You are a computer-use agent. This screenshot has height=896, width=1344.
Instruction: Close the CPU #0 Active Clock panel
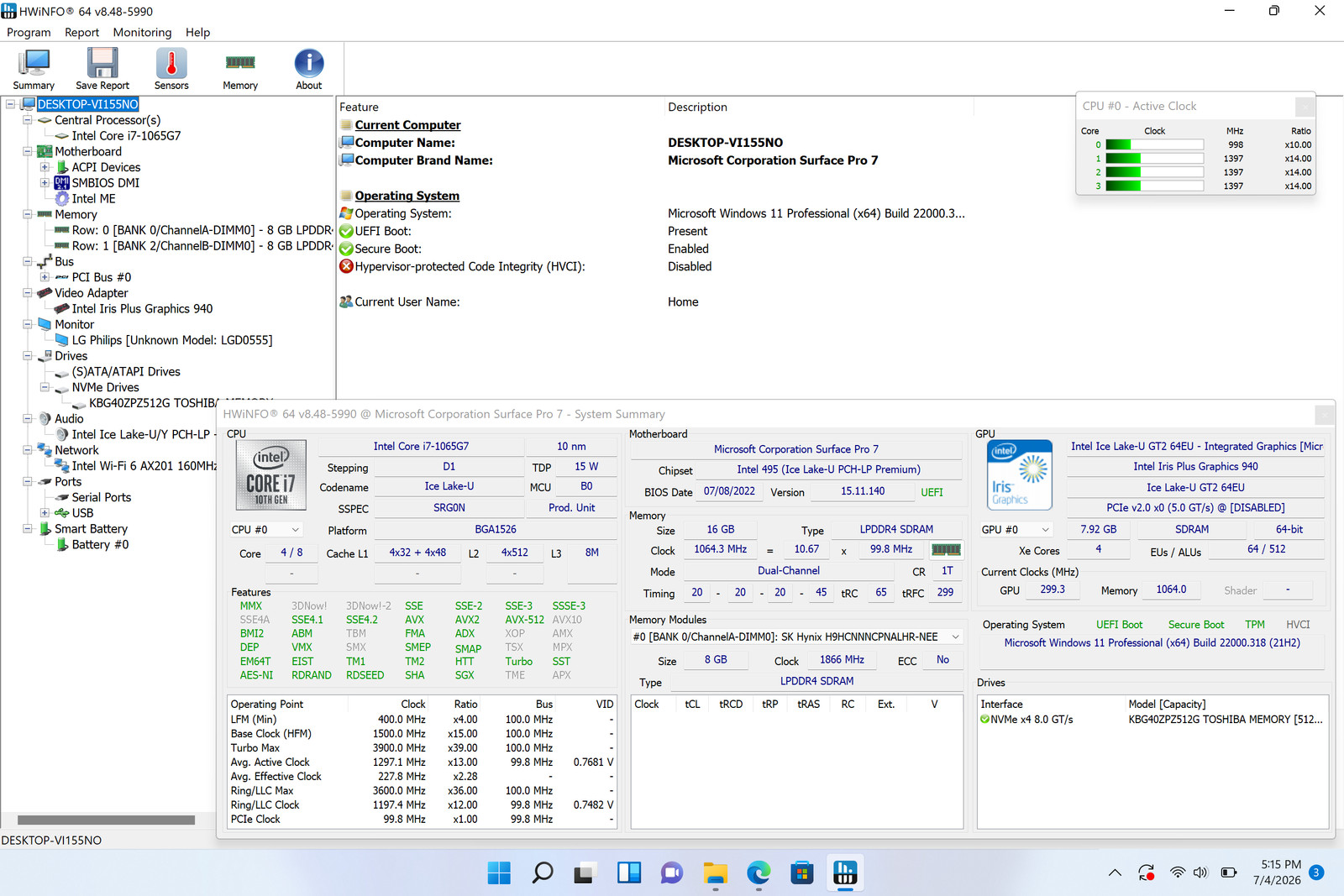[1305, 107]
